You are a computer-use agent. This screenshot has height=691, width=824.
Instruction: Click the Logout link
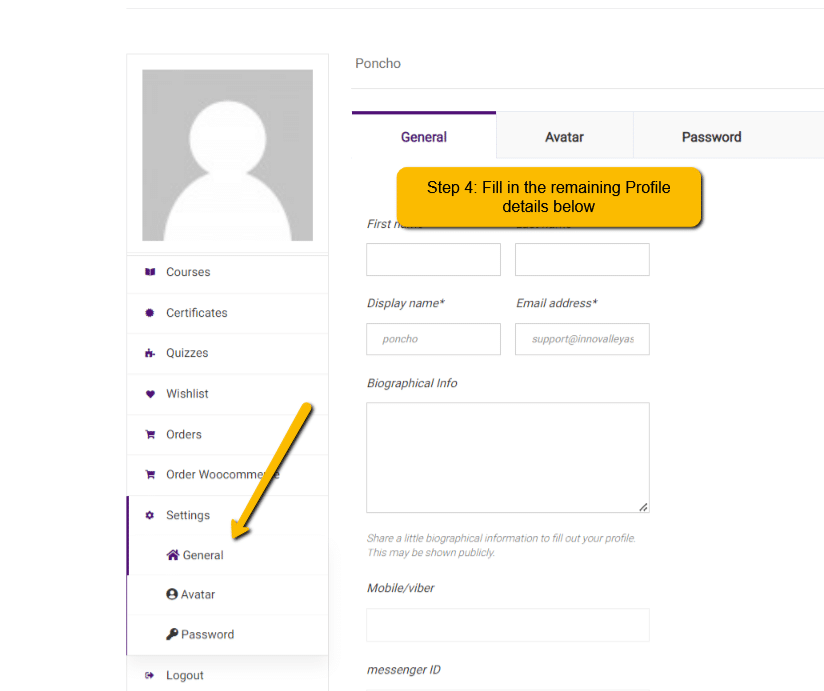pyautogui.click(x=185, y=675)
